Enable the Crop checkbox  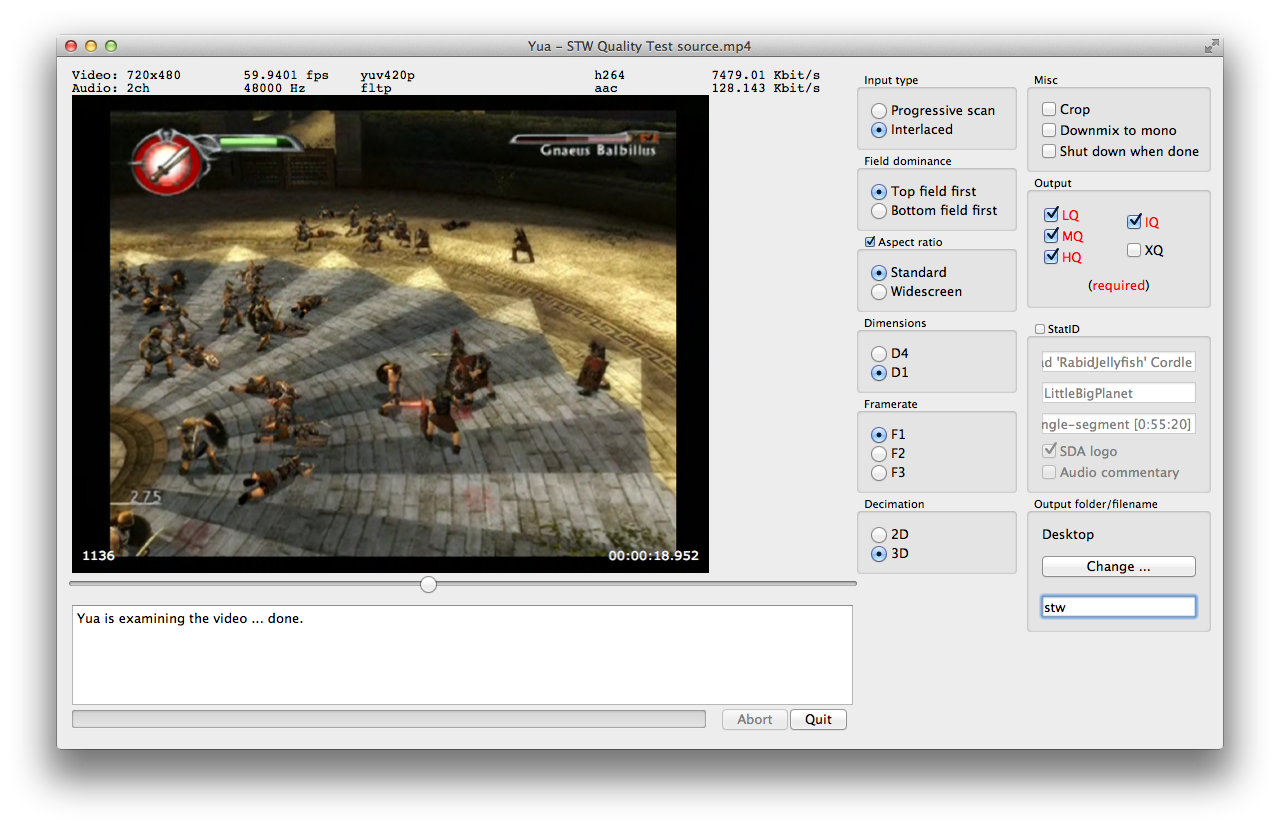coord(1049,109)
